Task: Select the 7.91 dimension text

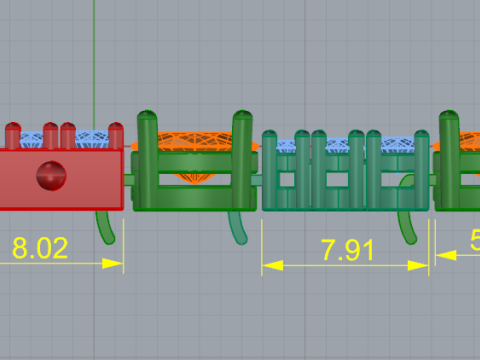Action: pos(347,250)
